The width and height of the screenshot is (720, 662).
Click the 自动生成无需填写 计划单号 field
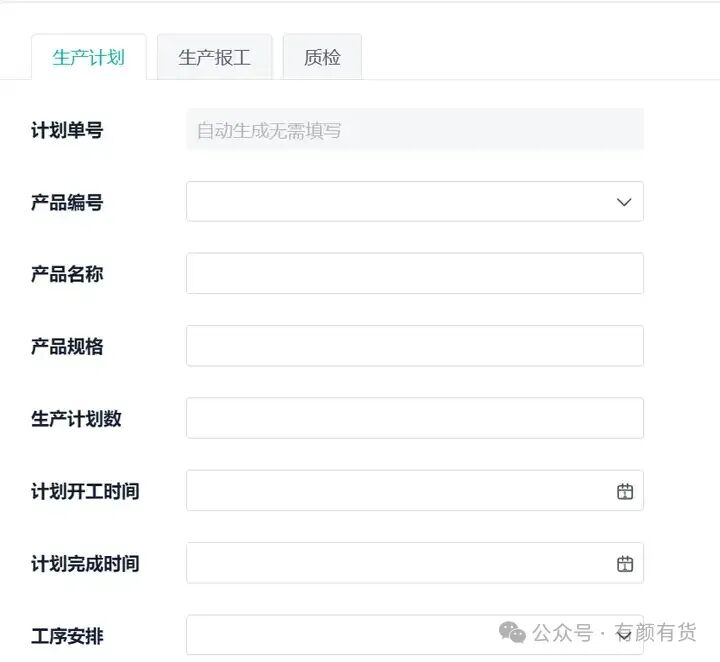415,130
